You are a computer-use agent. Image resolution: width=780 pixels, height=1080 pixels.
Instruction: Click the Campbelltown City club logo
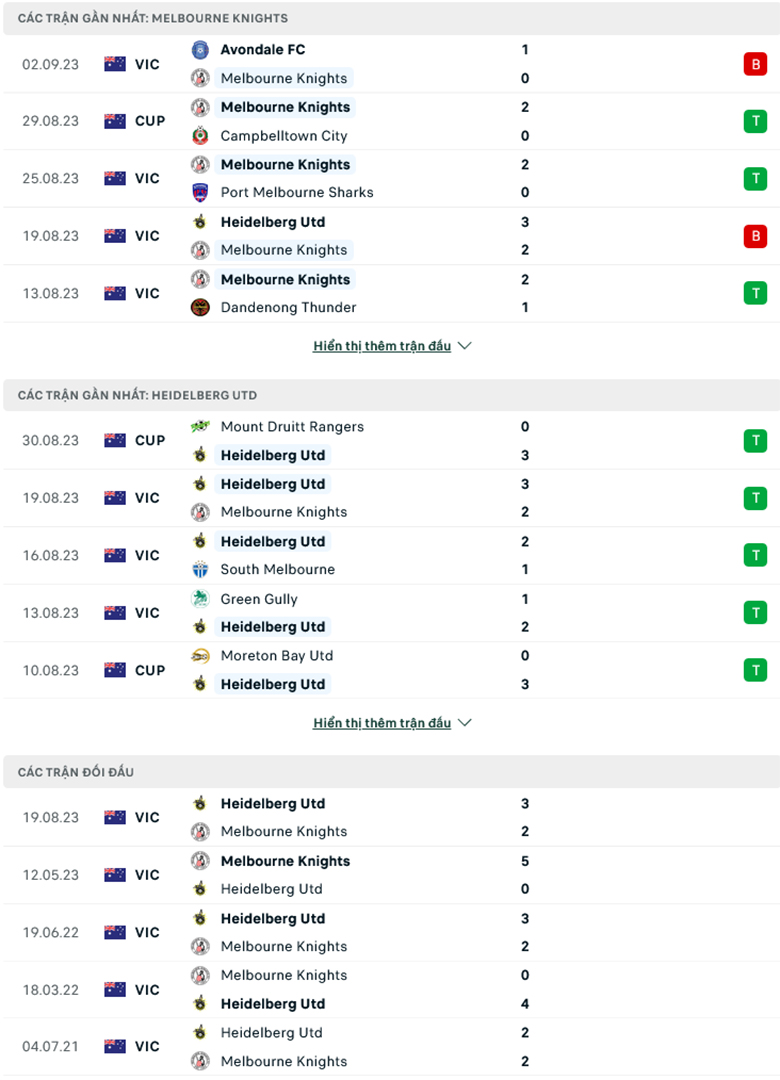tap(200, 136)
